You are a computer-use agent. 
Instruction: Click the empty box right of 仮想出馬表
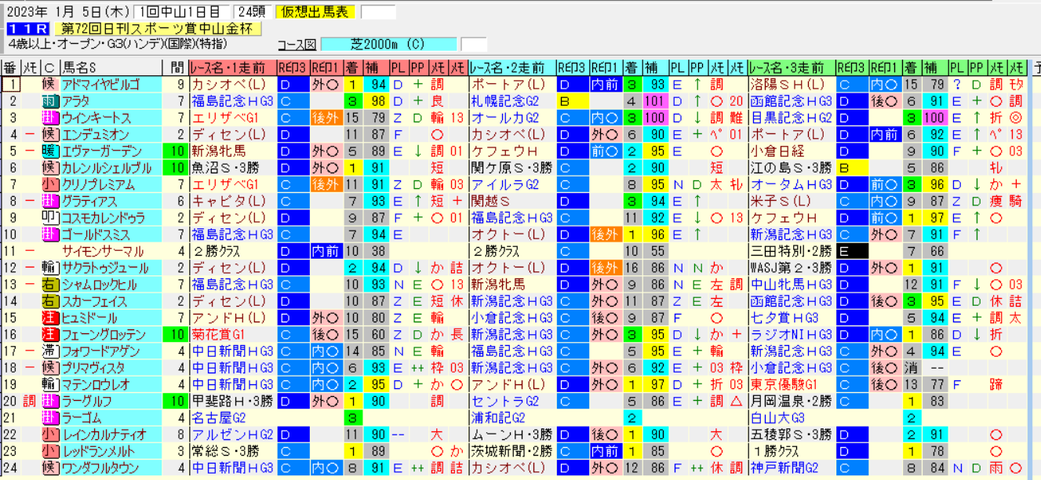378,12
